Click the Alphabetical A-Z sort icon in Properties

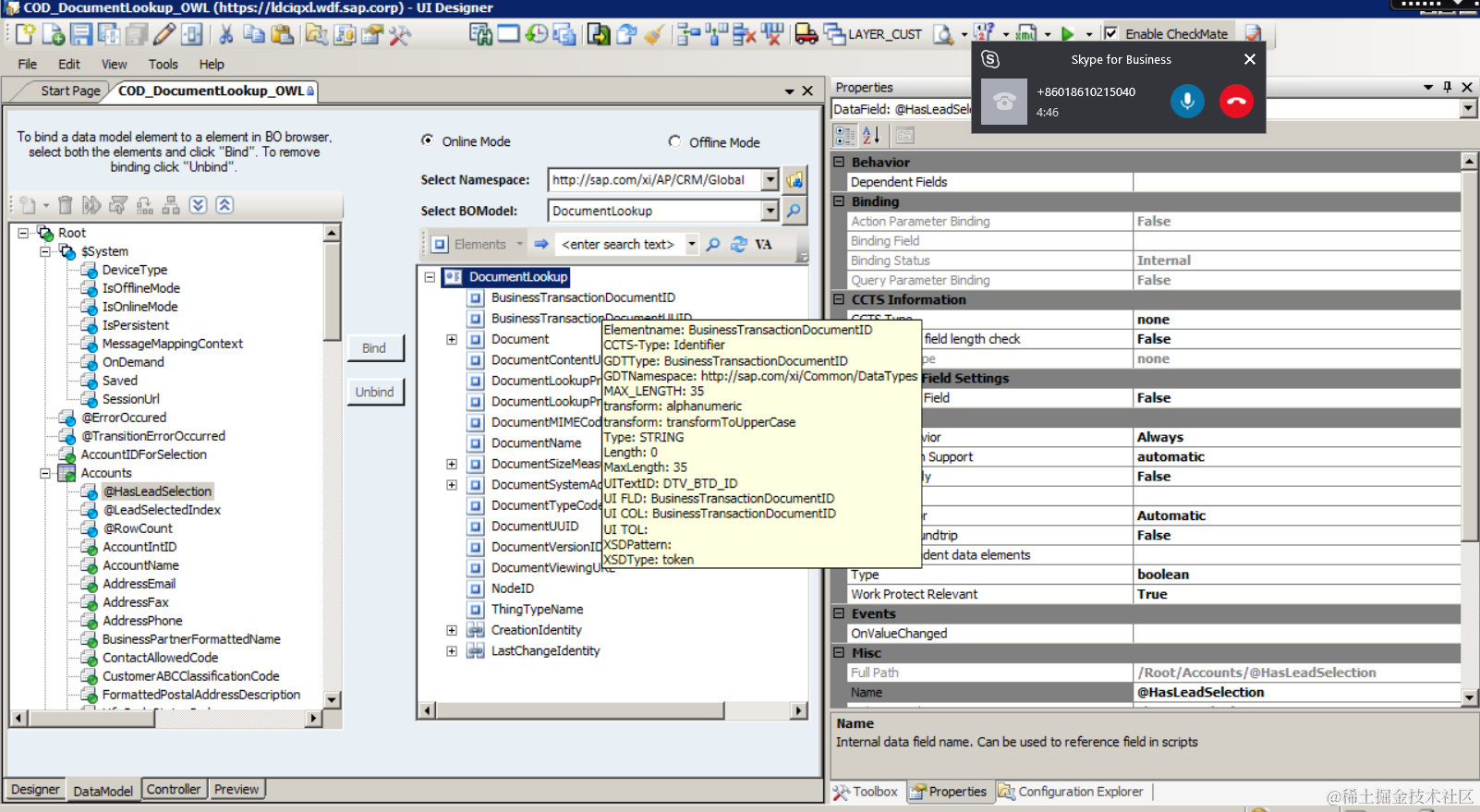[871, 136]
